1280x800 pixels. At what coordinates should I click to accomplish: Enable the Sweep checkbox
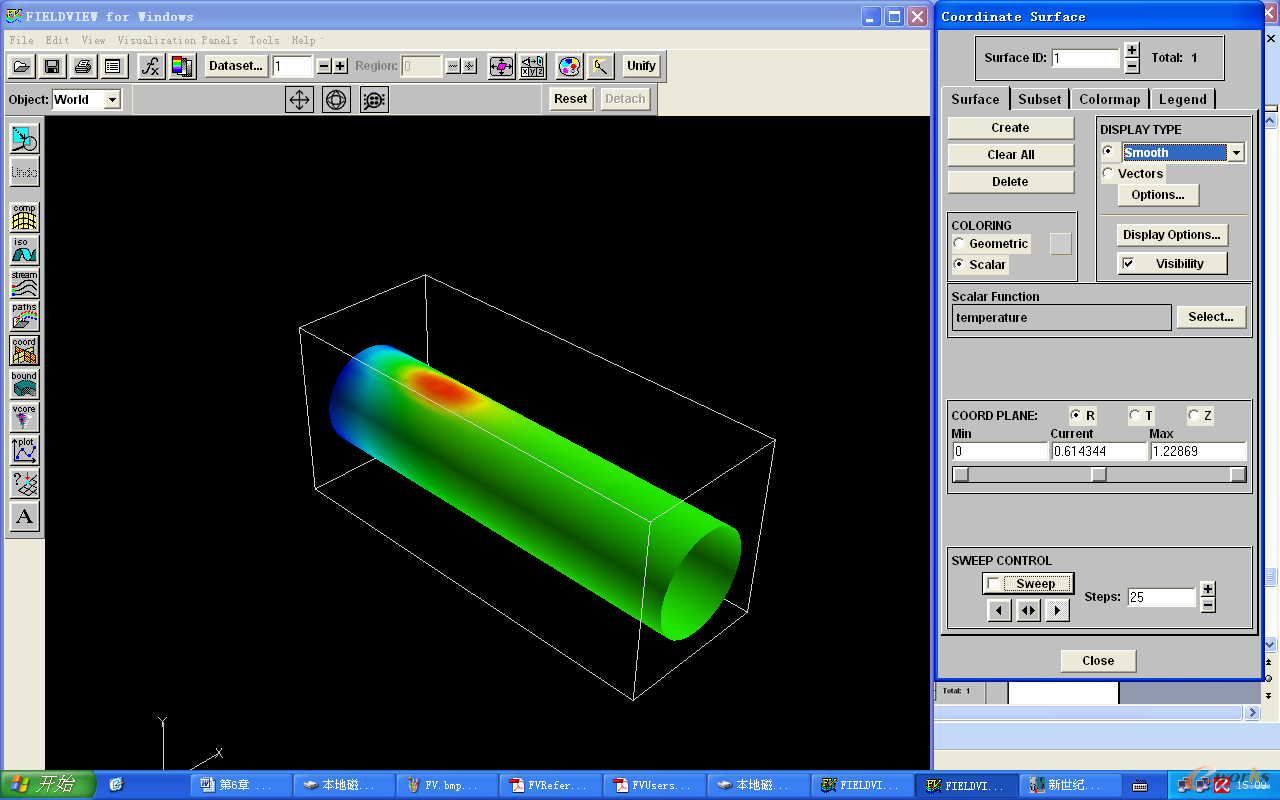pos(993,584)
